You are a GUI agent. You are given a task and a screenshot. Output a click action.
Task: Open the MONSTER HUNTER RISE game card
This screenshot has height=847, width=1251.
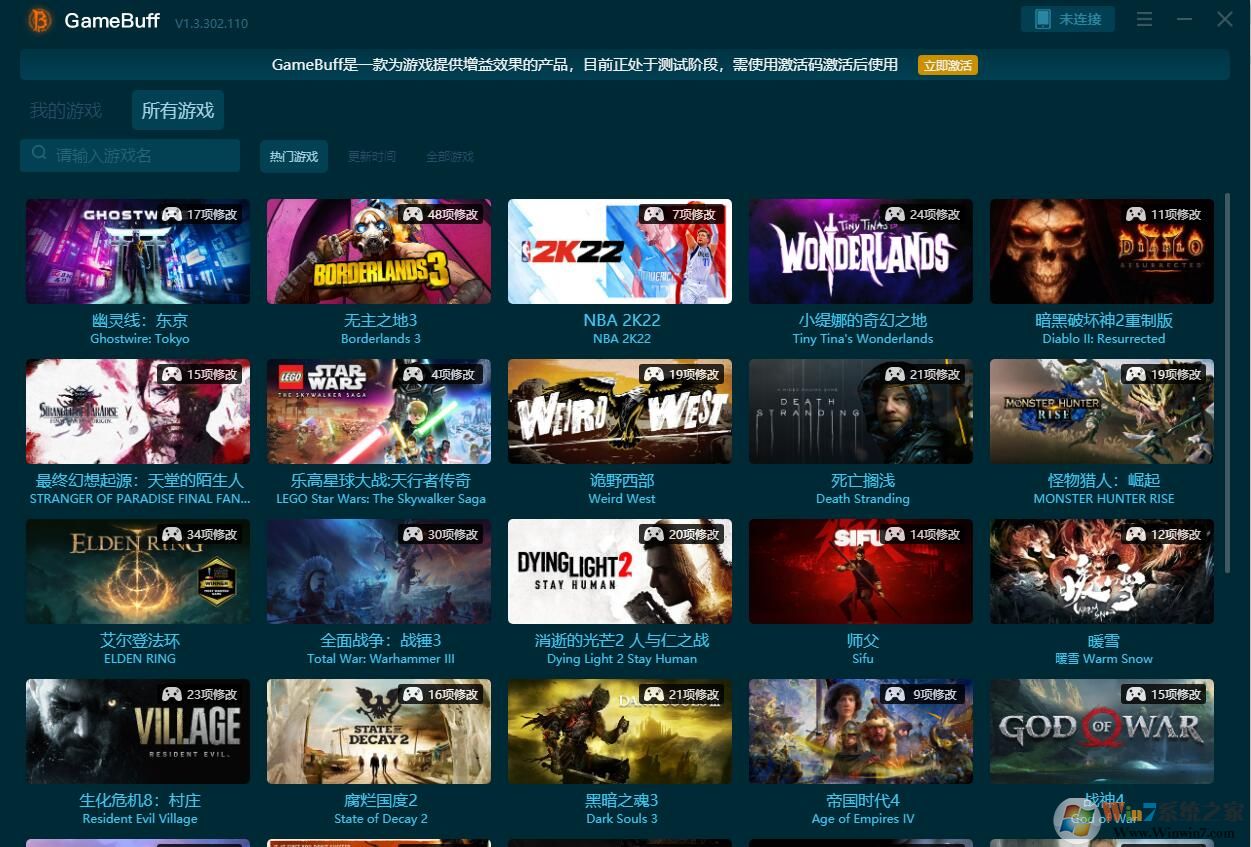pyautogui.click(x=1101, y=411)
